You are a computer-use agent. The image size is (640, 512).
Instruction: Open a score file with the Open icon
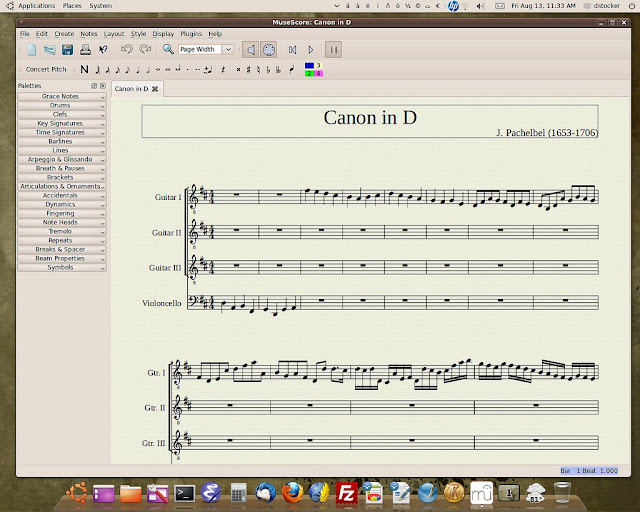click(49, 50)
